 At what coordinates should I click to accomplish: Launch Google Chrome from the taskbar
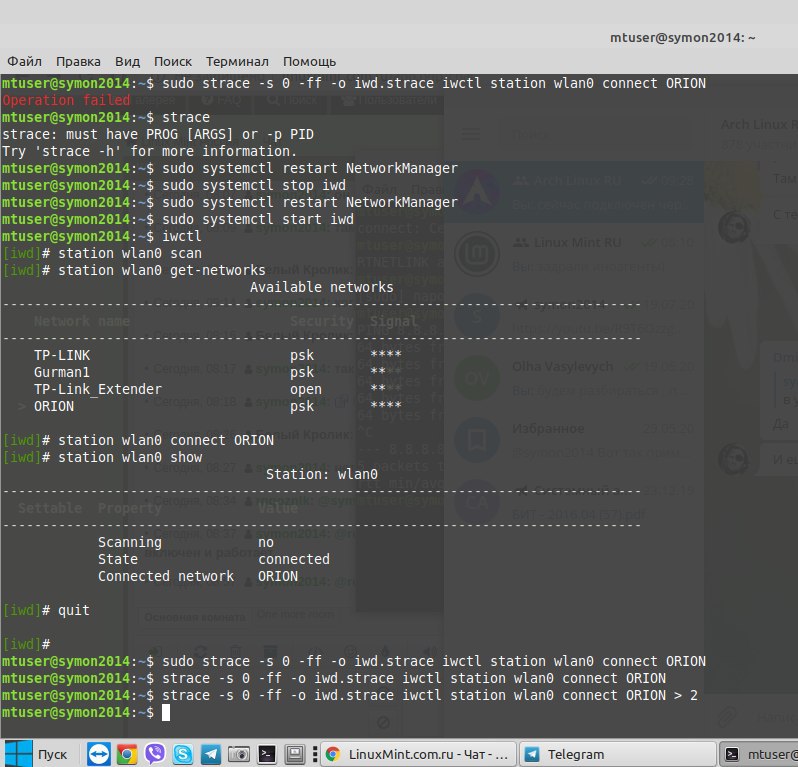tap(126, 754)
